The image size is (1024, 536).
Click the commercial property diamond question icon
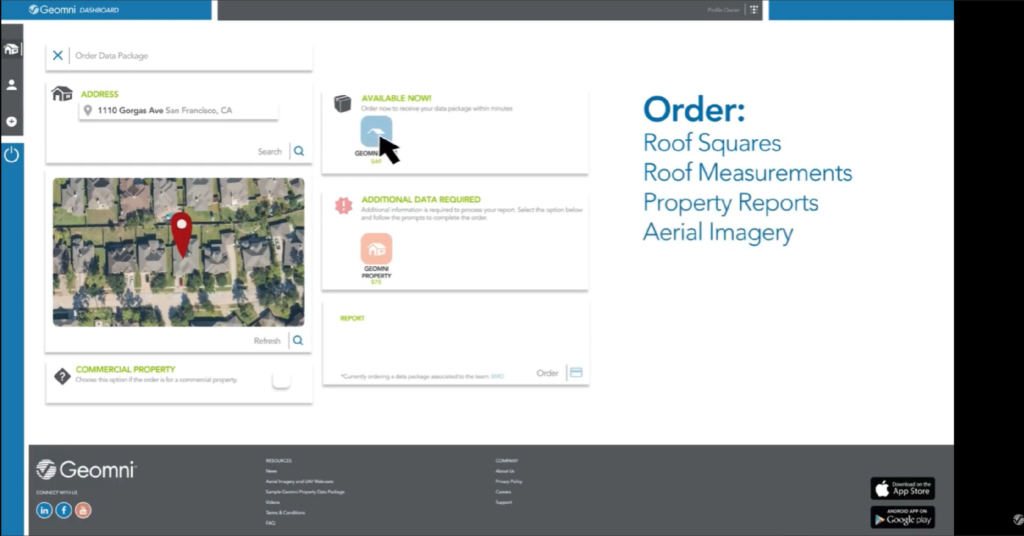coord(62,376)
